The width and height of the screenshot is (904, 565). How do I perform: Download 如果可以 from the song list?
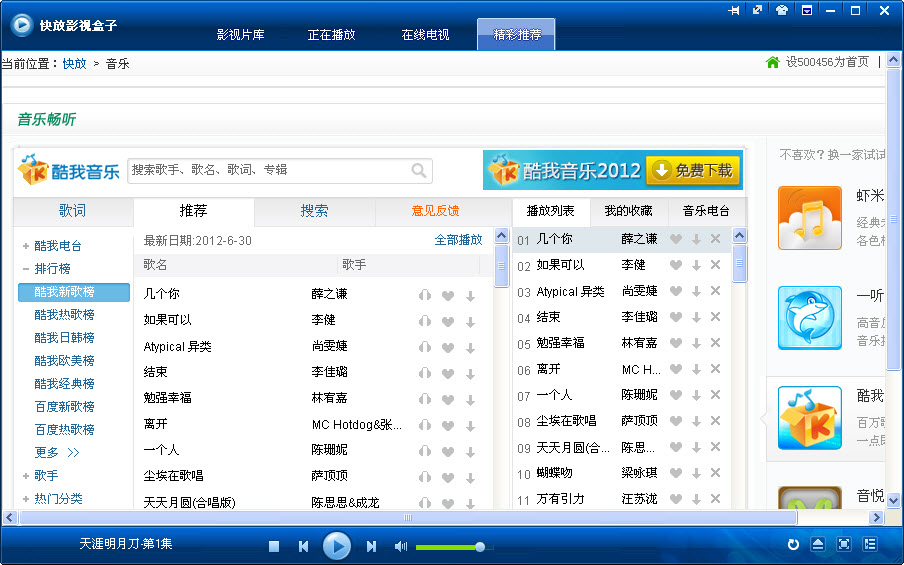pyautogui.click(x=470, y=321)
